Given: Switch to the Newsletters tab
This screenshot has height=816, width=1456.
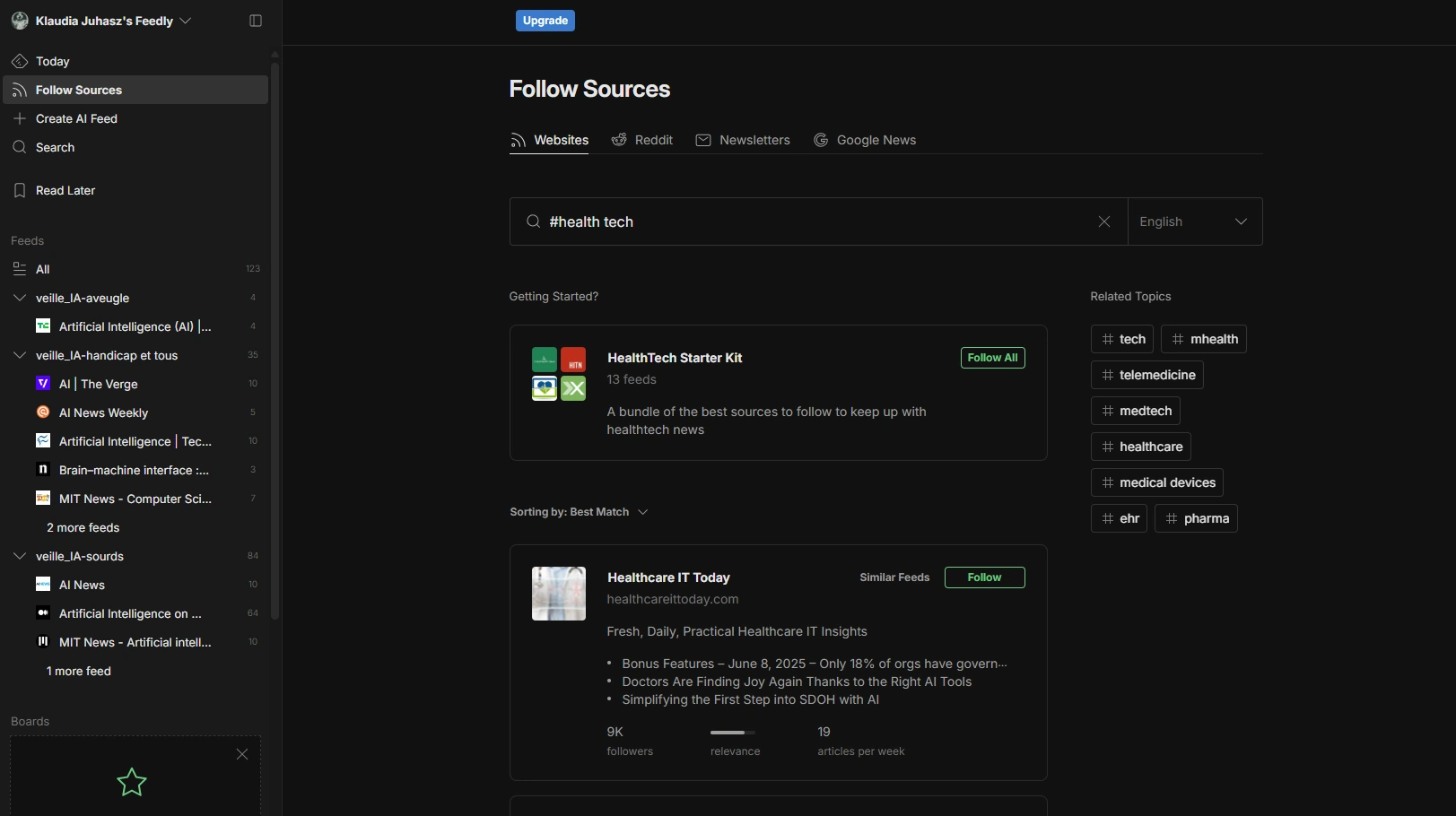Looking at the screenshot, I should [x=743, y=140].
